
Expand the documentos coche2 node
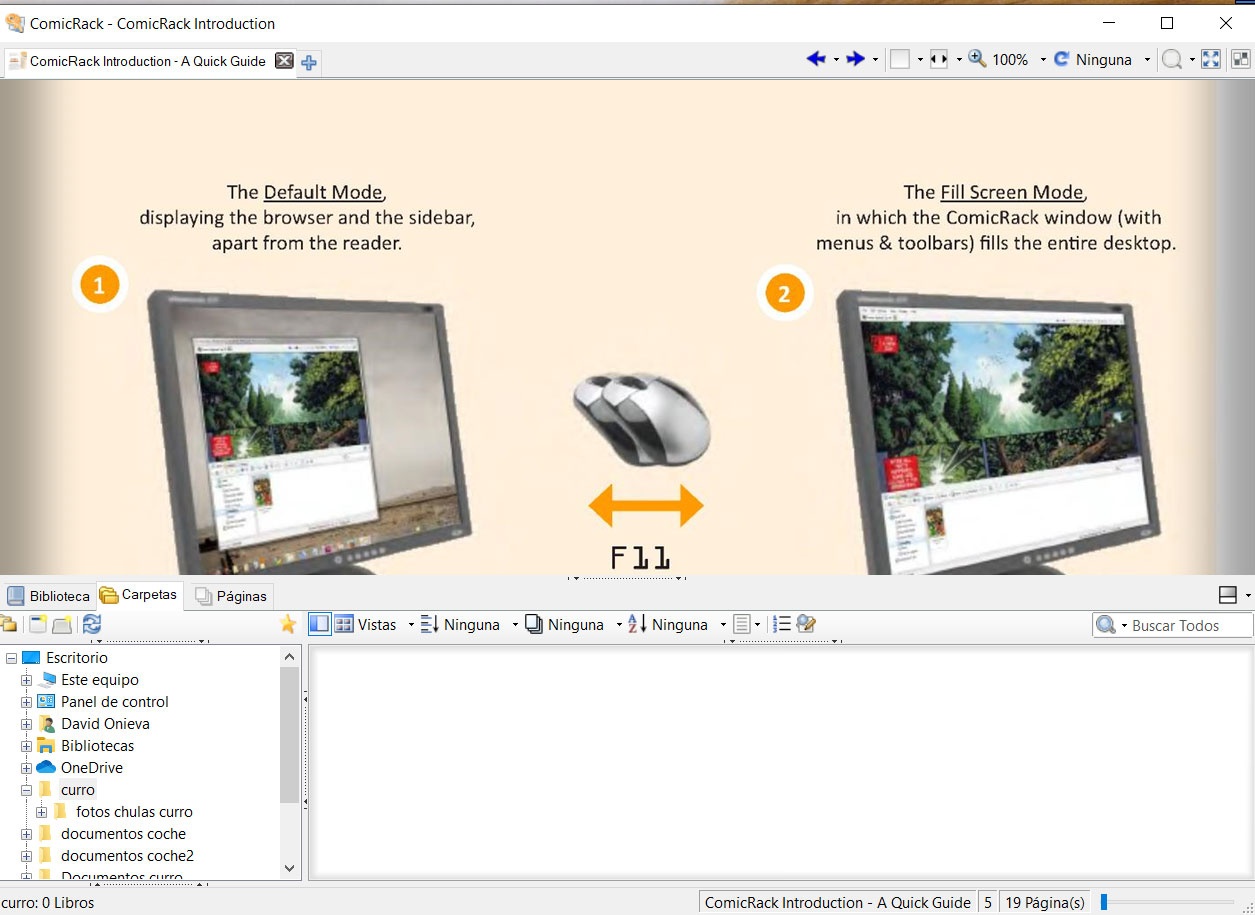(26, 856)
